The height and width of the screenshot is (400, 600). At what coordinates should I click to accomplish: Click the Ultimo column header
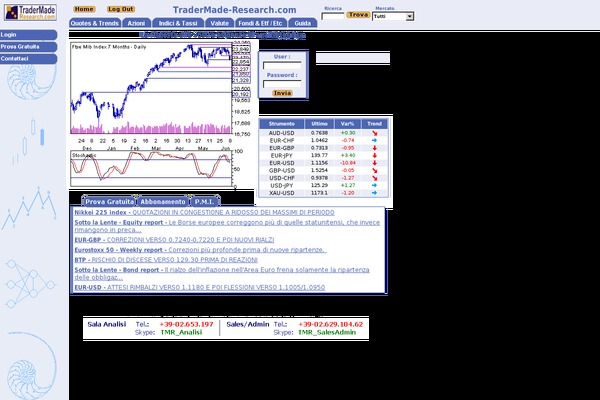click(x=319, y=124)
